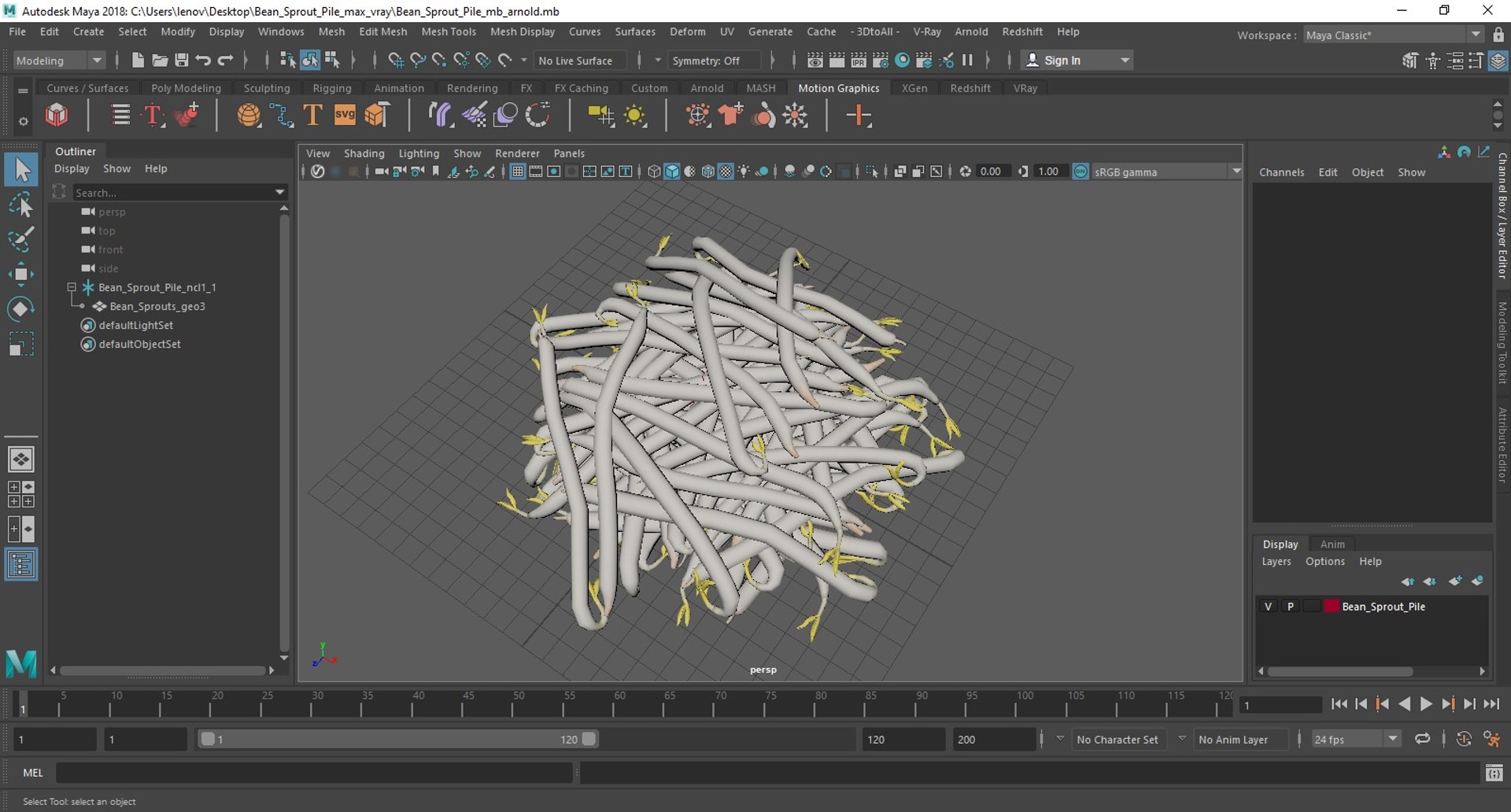The width and height of the screenshot is (1511, 812).
Task: Click the play forwards button
Action: click(1426, 704)
